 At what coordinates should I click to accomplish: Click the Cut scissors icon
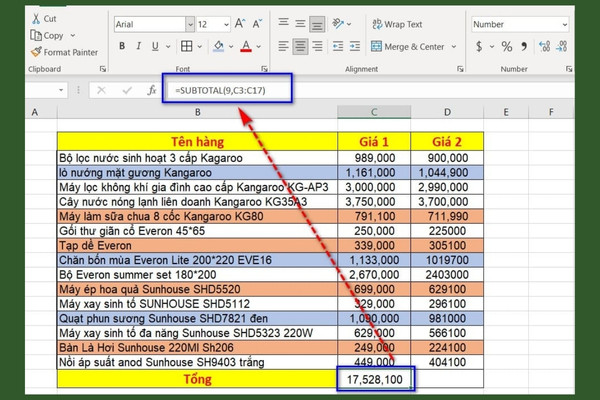pyautogui.click(x=36, y=19)
